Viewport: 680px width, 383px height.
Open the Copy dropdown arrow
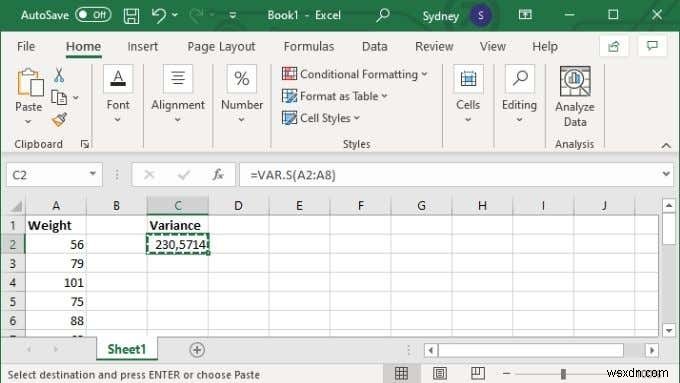tap(76, 98)
